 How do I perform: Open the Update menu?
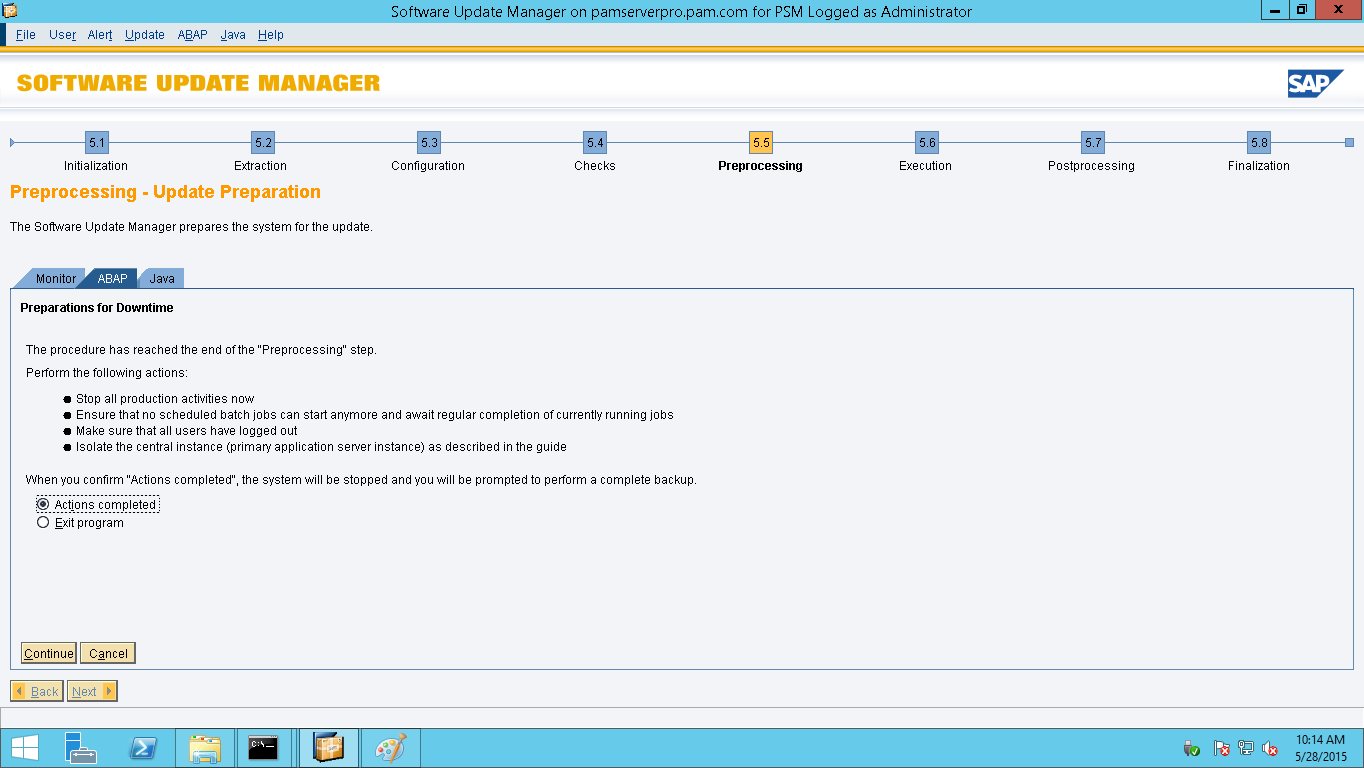[x=144, y=34]
